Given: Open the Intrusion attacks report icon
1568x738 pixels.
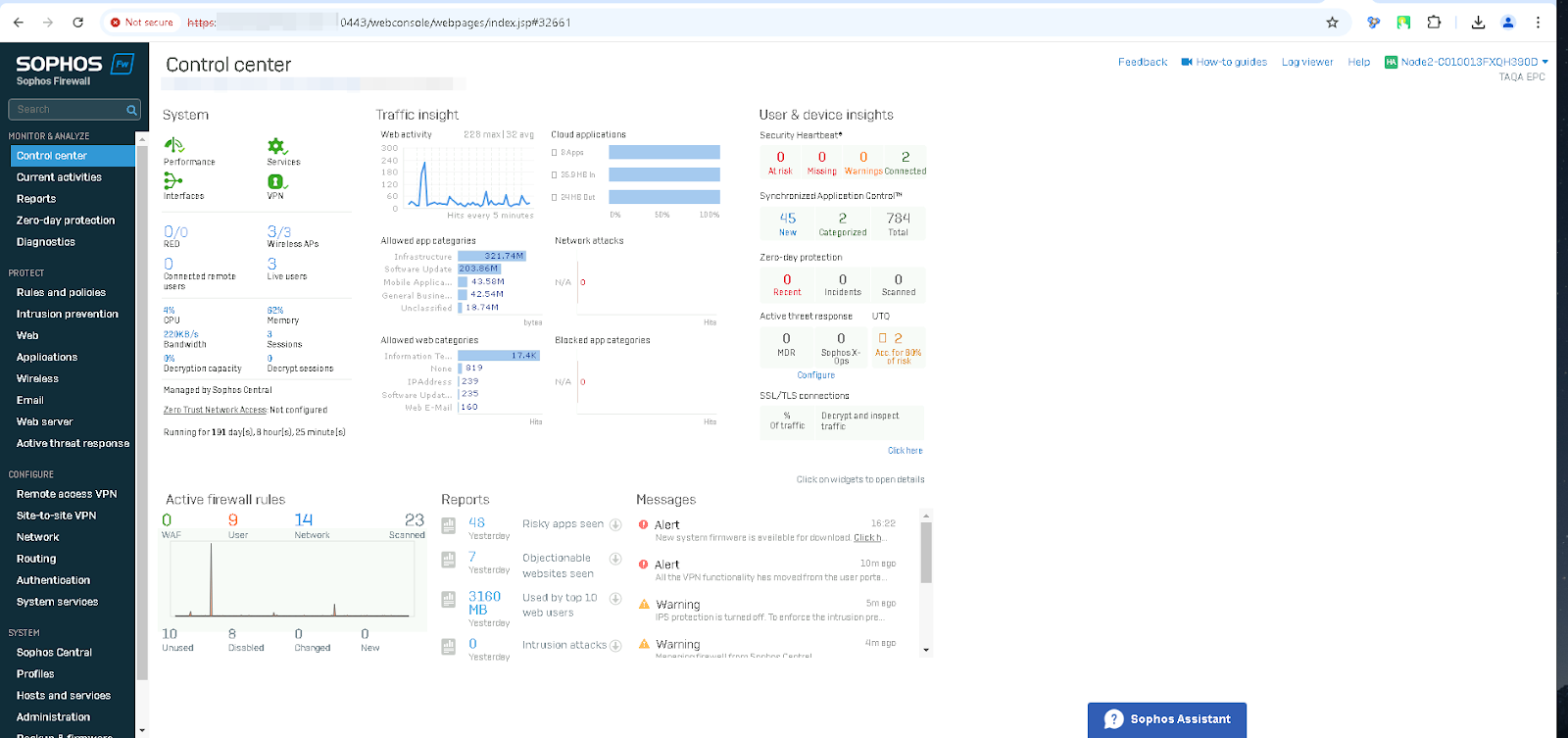Looking at the screenshot, I should [448, 646].
